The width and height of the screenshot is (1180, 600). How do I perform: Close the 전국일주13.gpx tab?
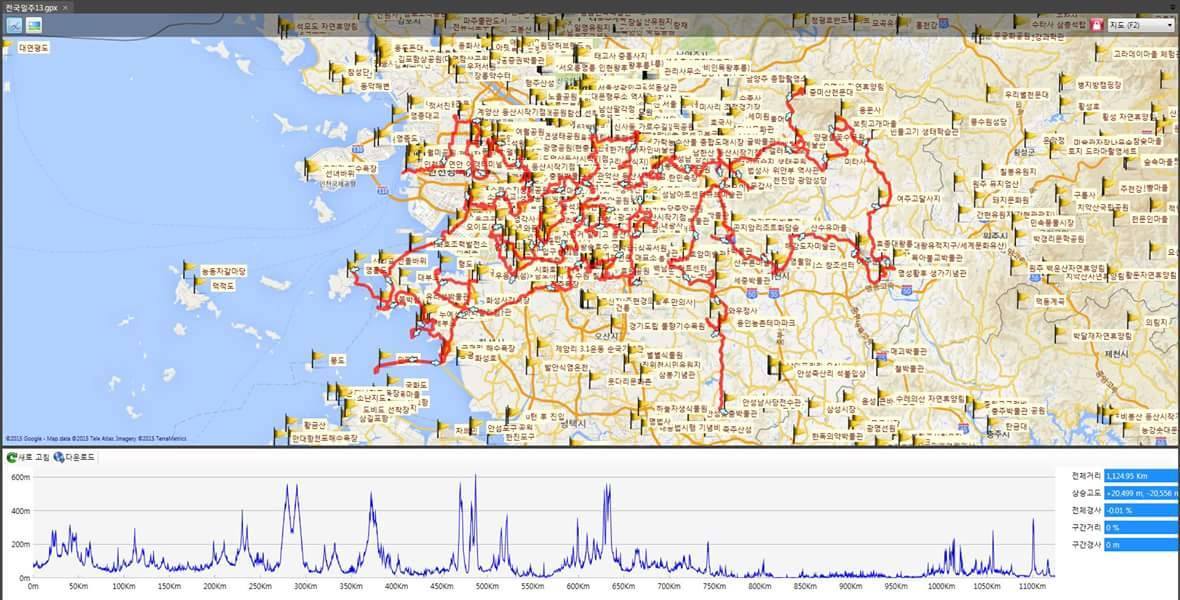pyautogui.click(x=65, y=7)
